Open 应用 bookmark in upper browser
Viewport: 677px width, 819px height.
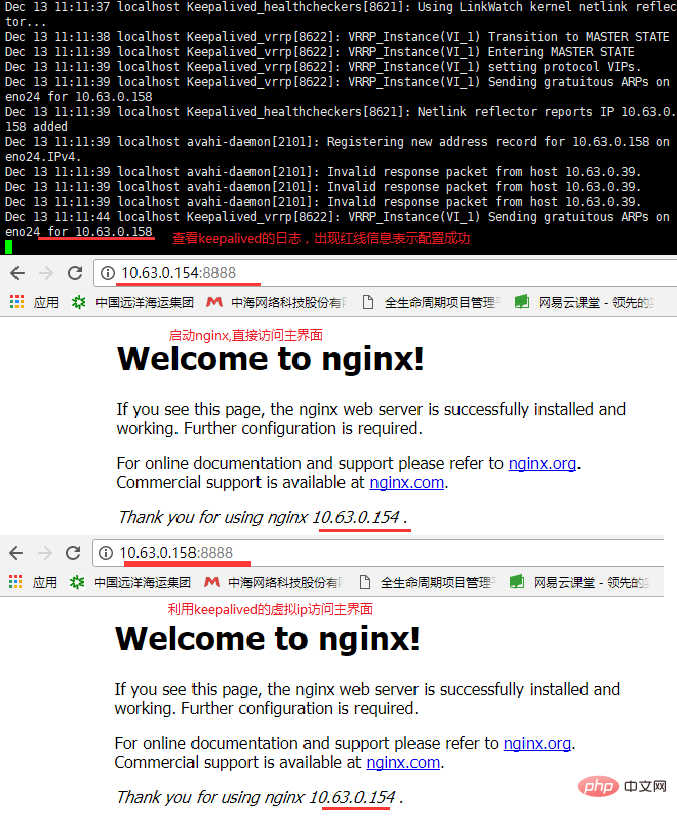coord(46,302)
